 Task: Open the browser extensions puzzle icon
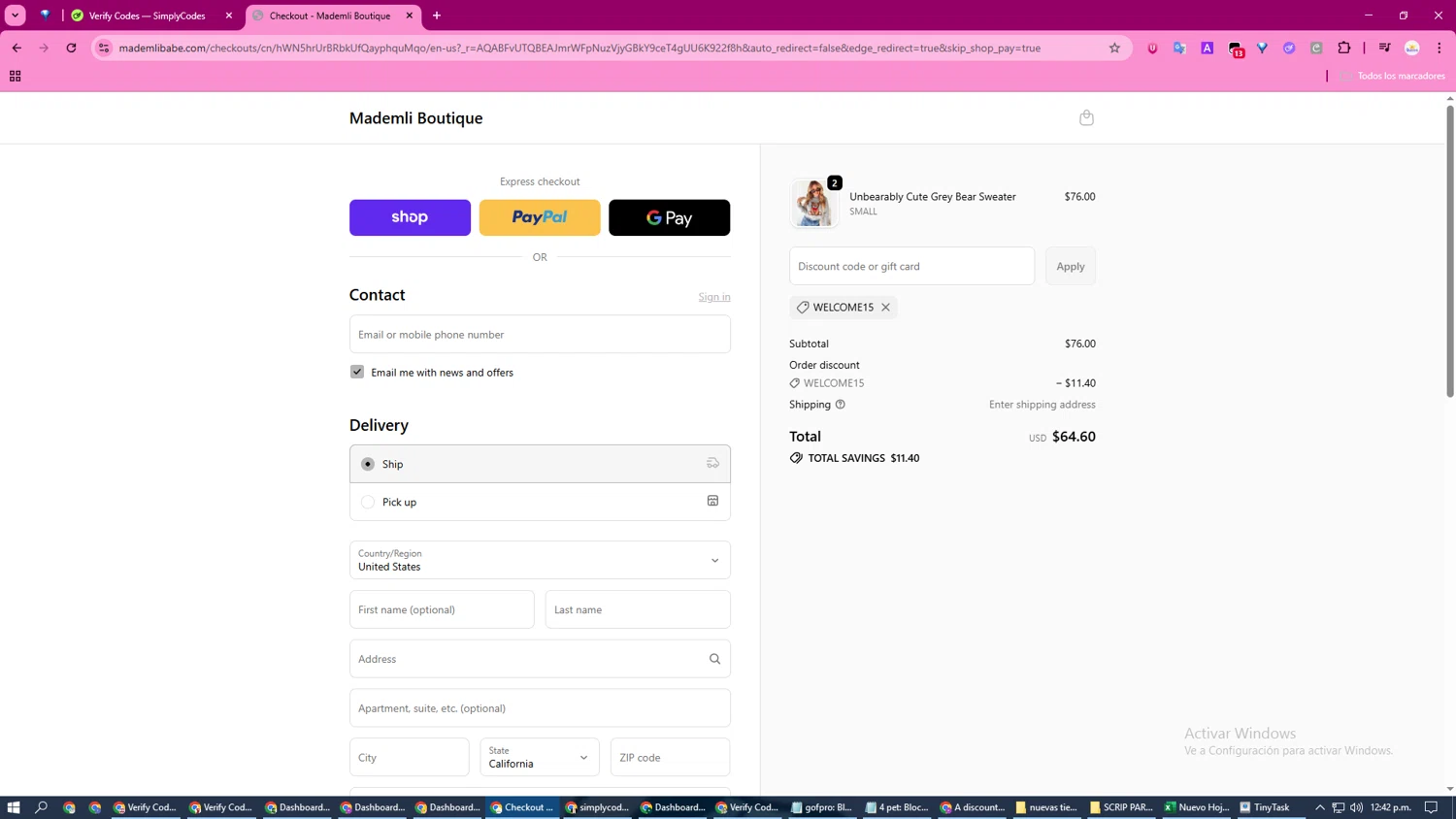(x=1344, y=48)
